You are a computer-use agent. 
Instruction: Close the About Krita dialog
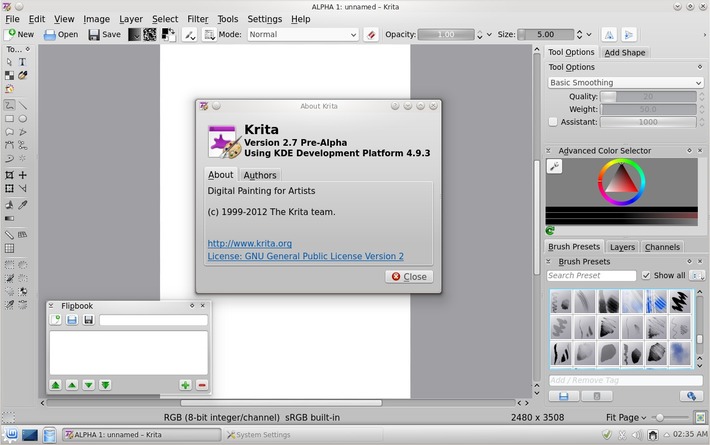tap(409, 276)
